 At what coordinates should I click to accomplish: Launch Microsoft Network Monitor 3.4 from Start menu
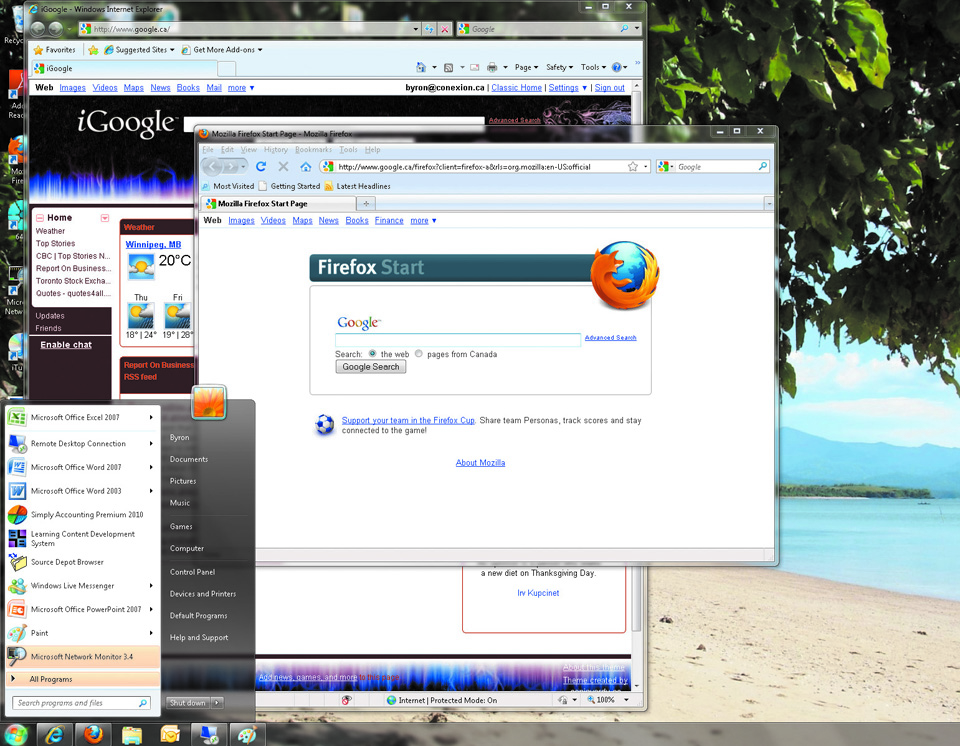tap(83, 657)
